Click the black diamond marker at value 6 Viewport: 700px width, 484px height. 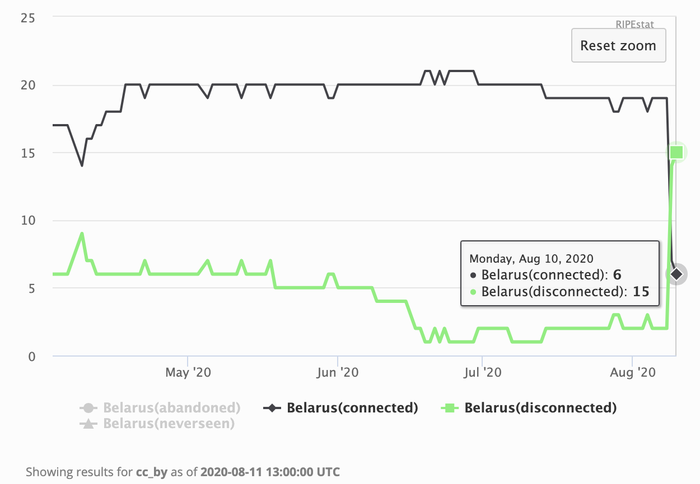click(x=677, y=274)
